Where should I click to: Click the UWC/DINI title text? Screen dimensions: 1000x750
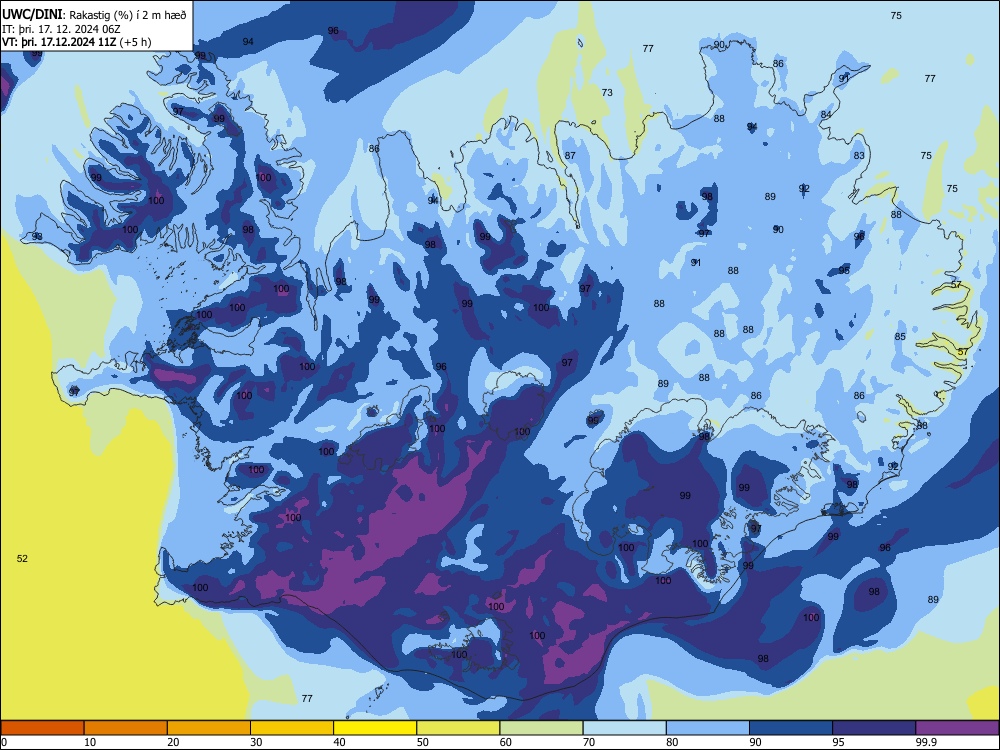(32, 15)
